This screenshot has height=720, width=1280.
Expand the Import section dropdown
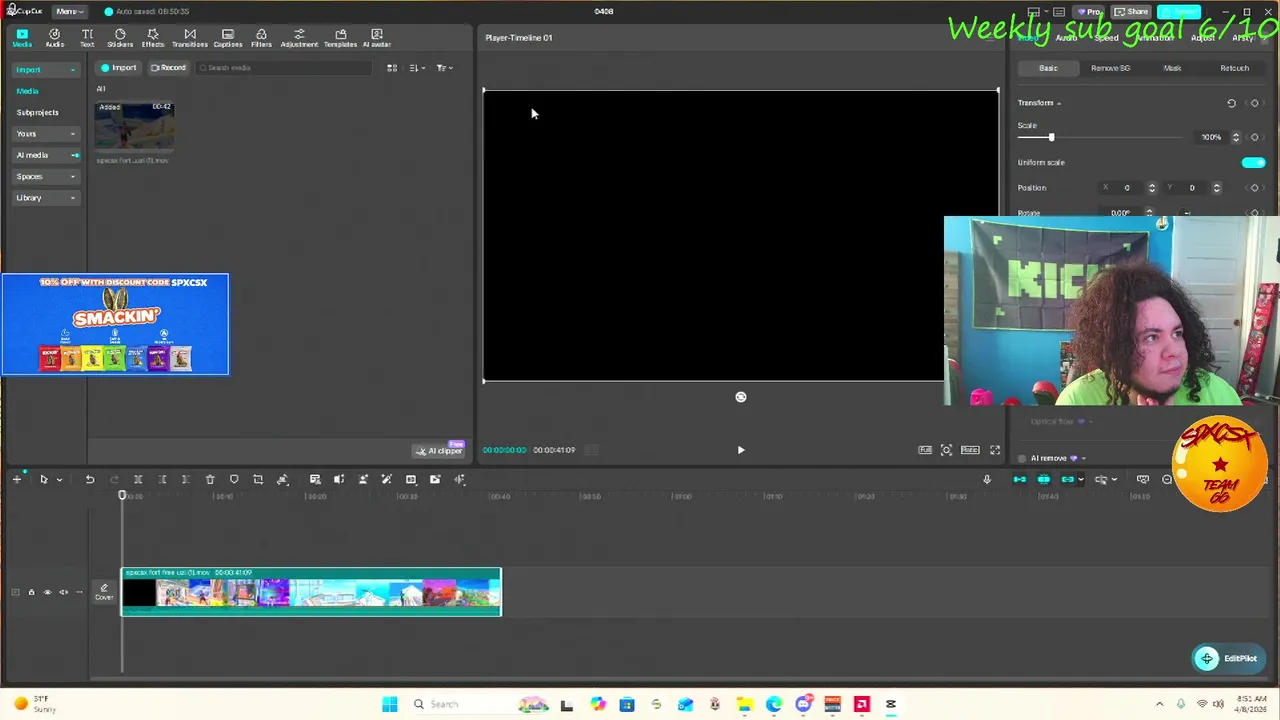(72, 70)
